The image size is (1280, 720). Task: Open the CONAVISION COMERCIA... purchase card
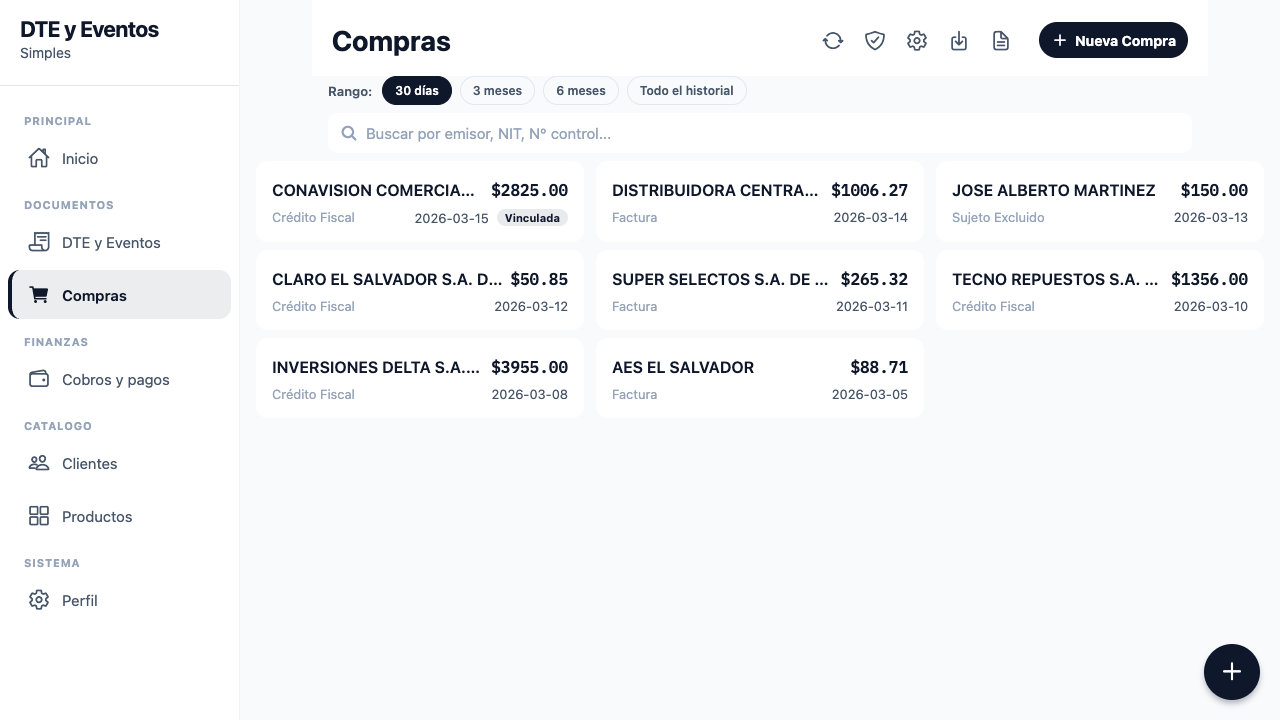pos(420,202)
